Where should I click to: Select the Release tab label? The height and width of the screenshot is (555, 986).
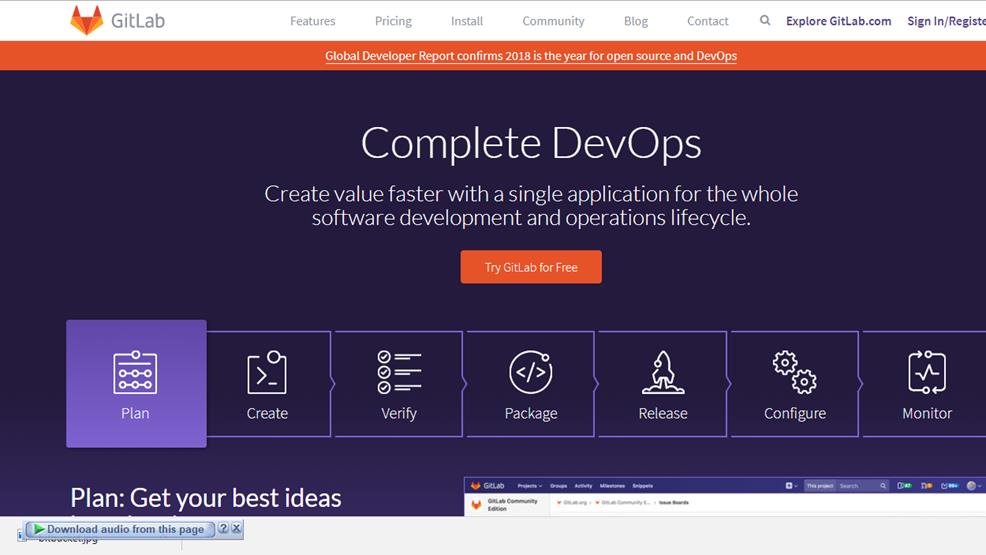[663, 413]
